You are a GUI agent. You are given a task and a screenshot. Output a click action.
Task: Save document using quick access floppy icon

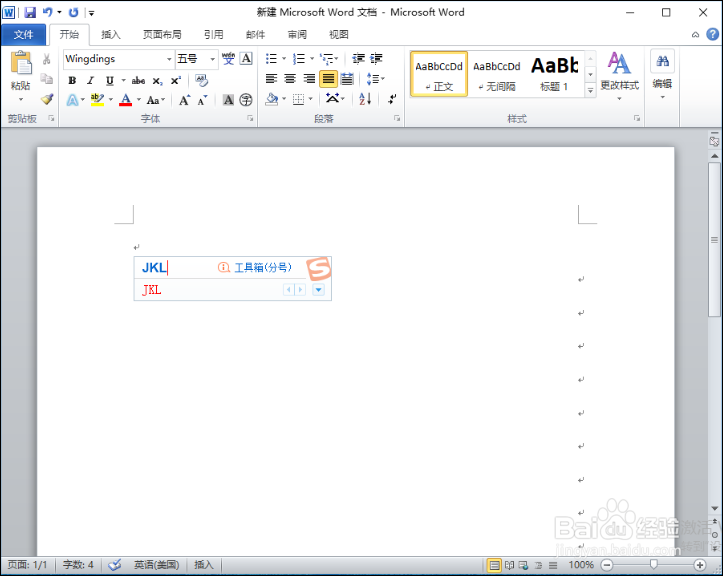[30, 12]
